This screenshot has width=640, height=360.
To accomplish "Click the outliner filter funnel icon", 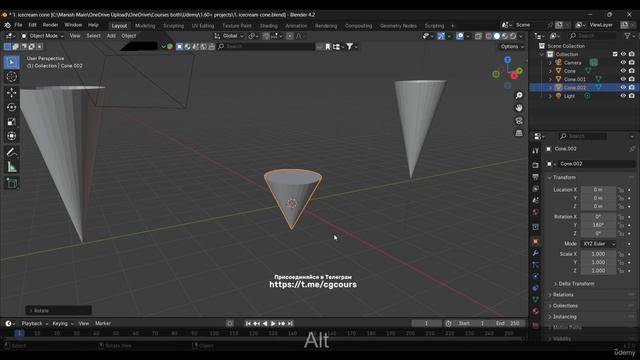I will 627,36.
